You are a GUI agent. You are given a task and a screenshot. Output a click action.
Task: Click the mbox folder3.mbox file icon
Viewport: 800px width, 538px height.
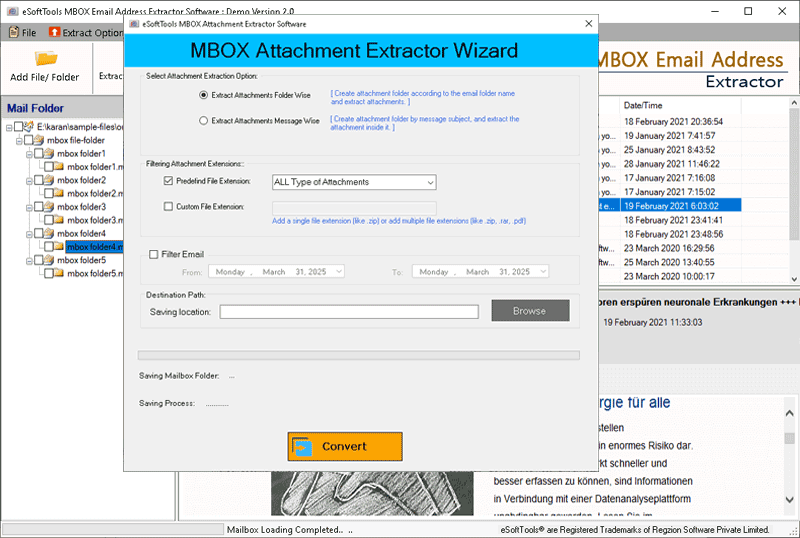click(x=59, y=220)
